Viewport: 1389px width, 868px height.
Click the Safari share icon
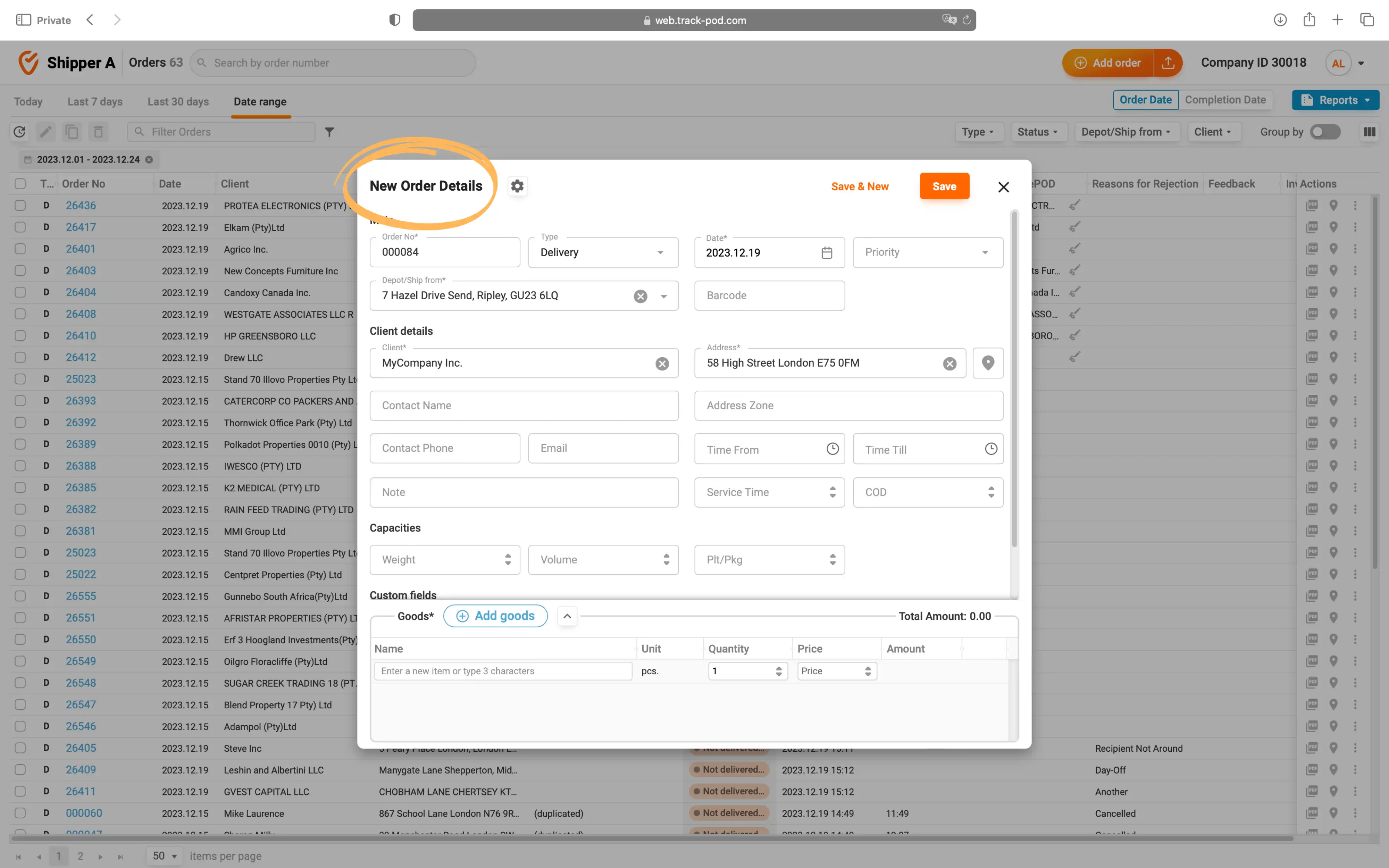point(1309,20)
